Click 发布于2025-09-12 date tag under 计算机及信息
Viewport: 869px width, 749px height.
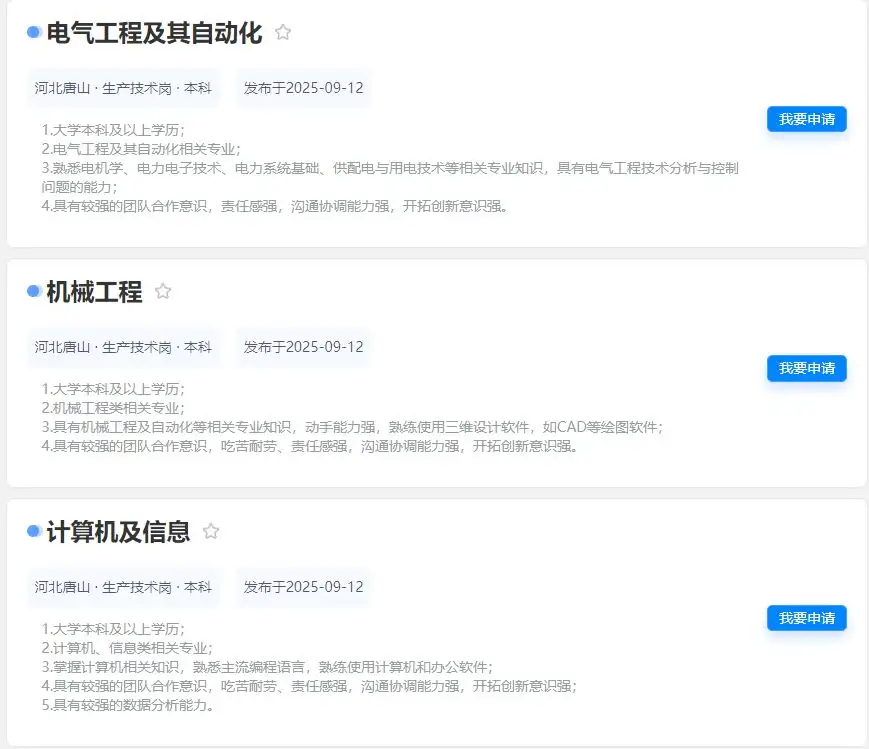click(303, 587)
